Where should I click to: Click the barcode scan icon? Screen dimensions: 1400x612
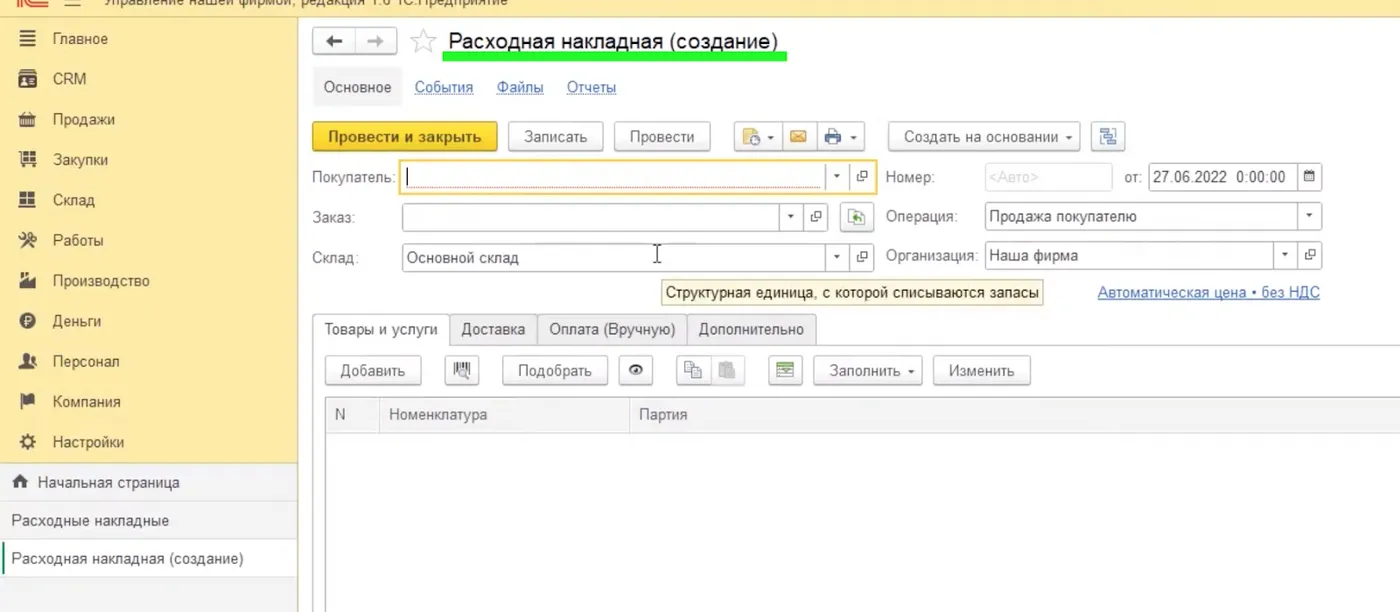click(x=461, y=370)
